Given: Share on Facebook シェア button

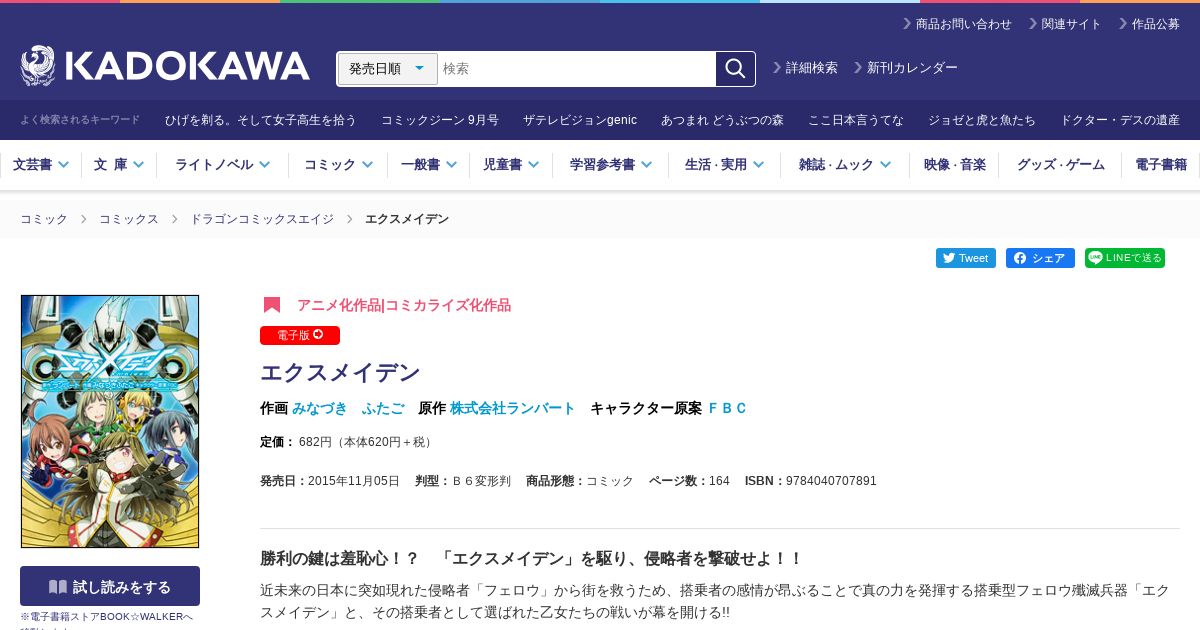Looking at the screenshot, I should pos(1040,258).
